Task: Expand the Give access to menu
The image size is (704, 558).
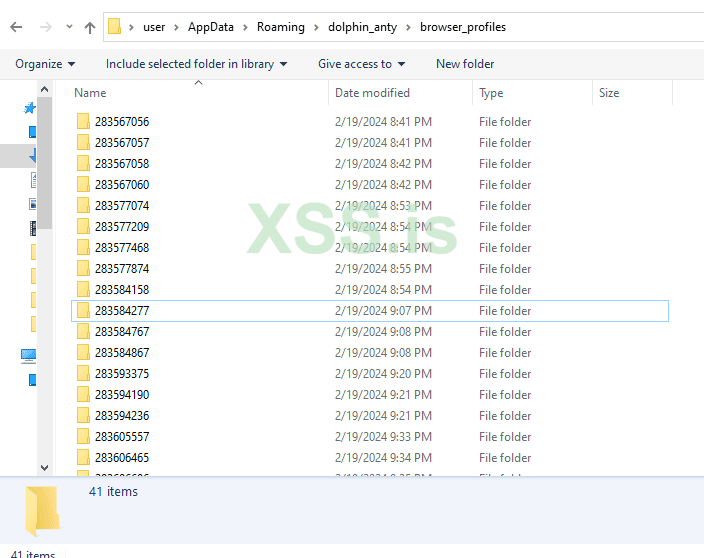Action: click(361, 64)
